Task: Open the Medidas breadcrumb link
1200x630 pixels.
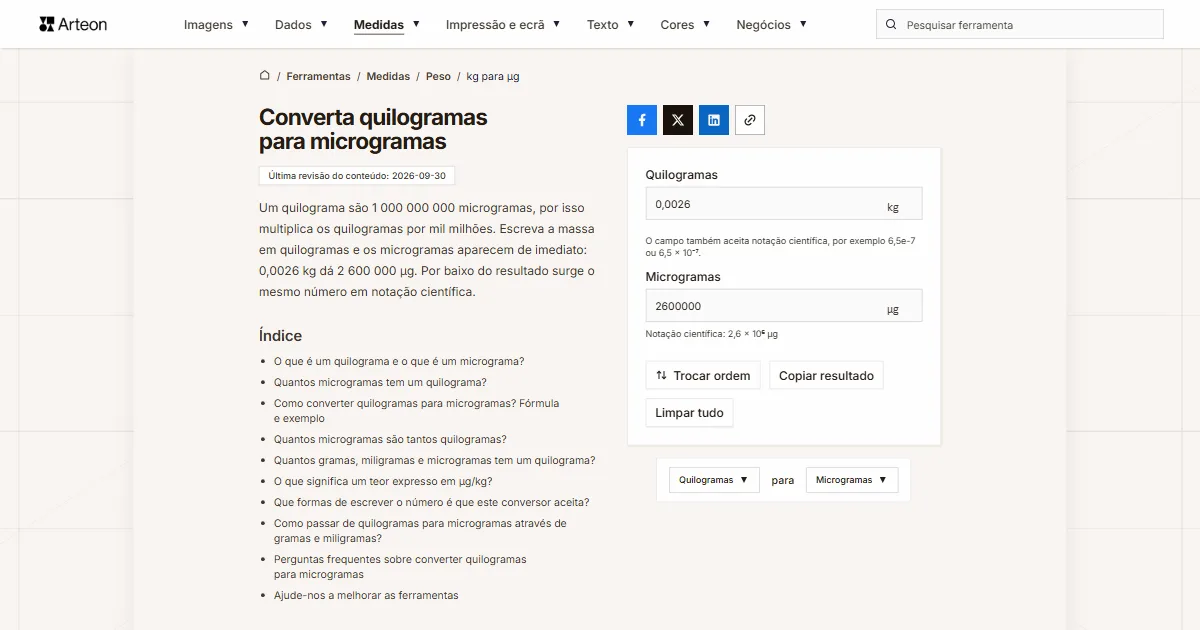Action: 388,76
